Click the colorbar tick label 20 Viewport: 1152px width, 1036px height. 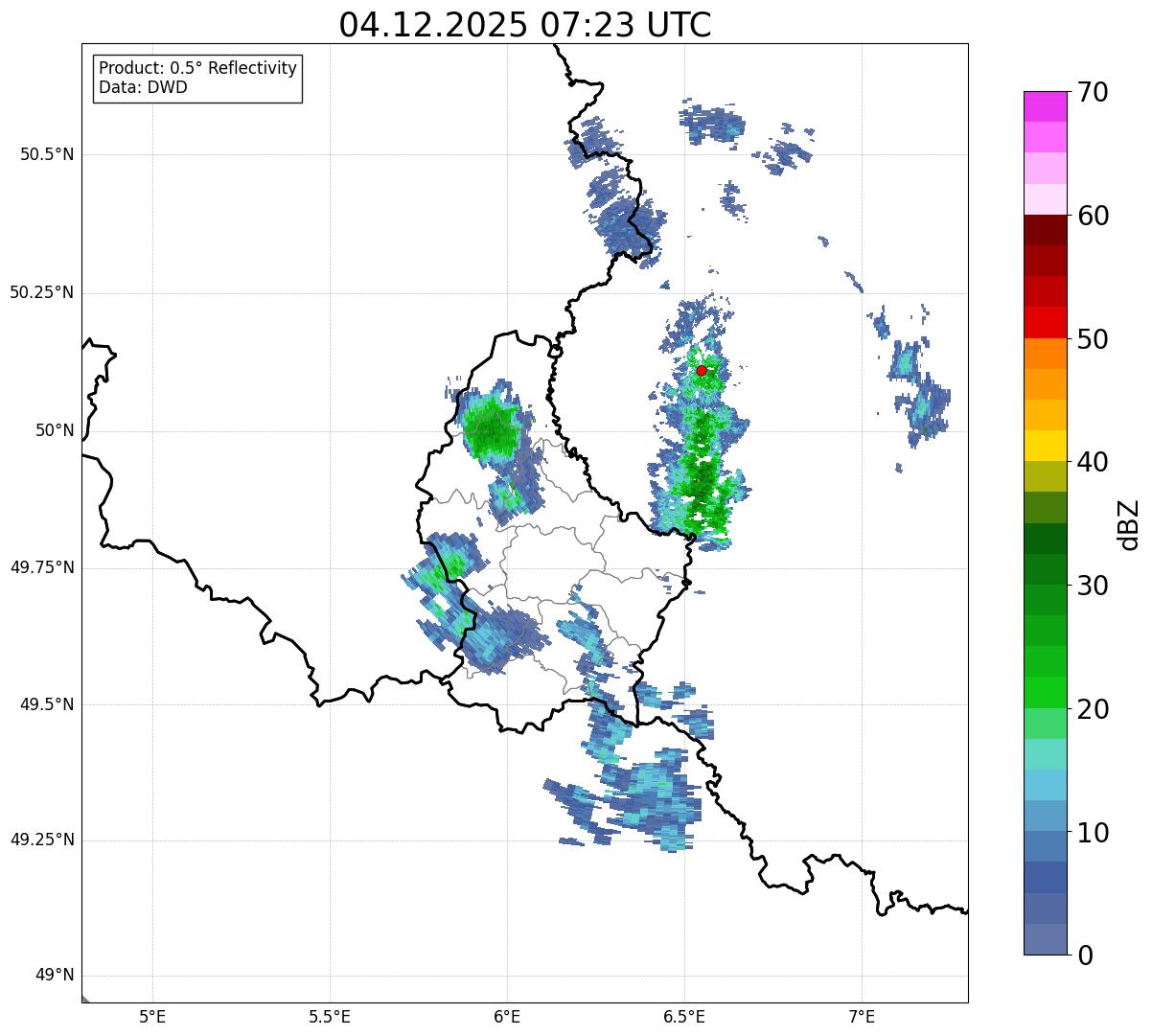pos(1093,709)
